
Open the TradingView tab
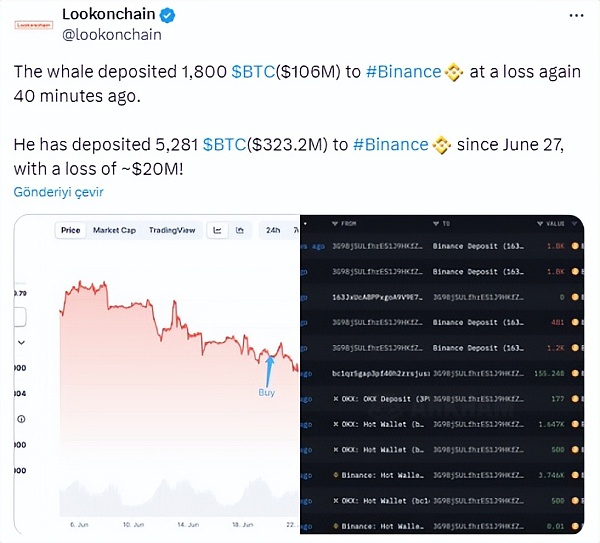coord(172,230)
